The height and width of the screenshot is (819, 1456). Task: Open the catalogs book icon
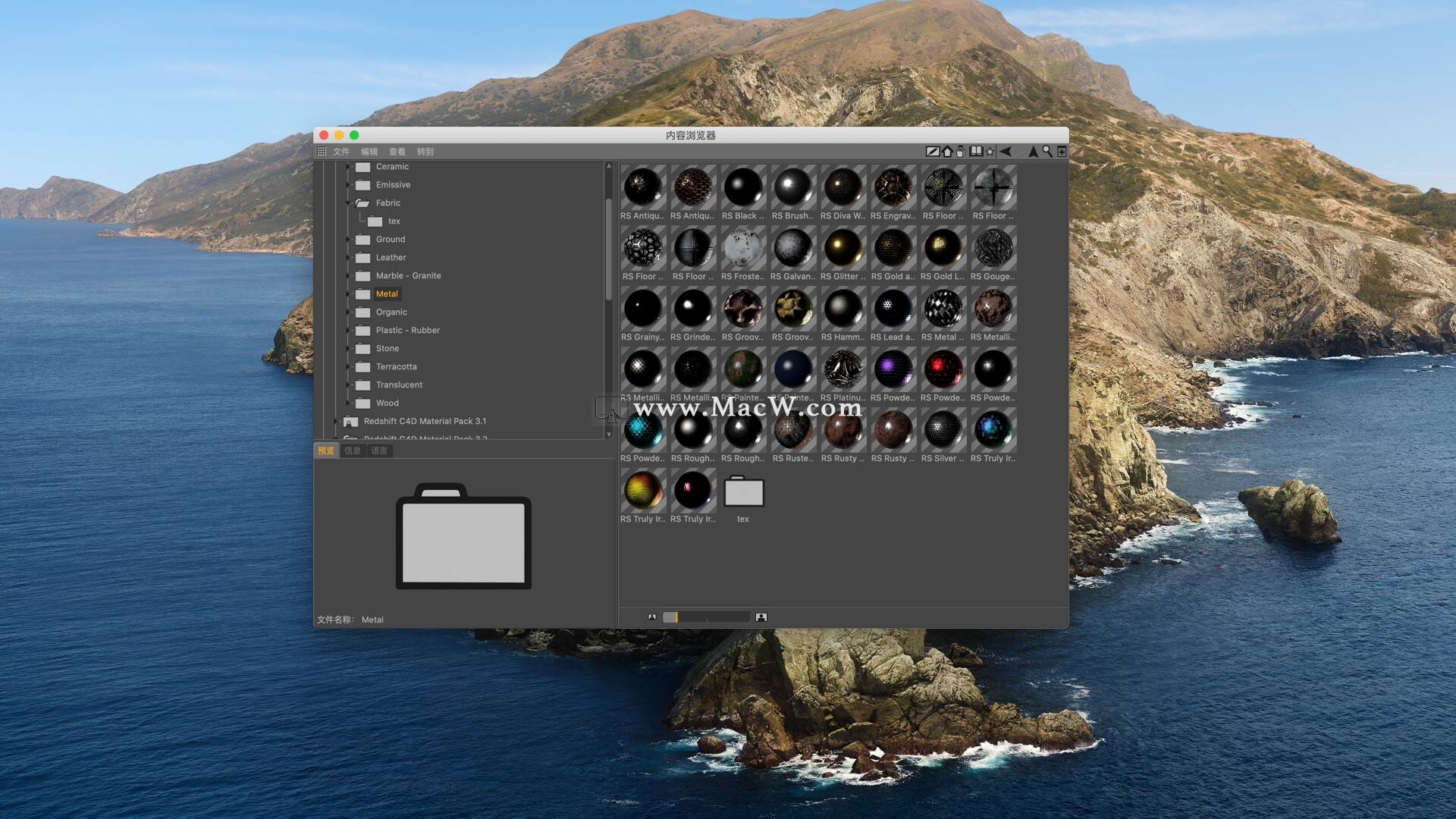976,151
